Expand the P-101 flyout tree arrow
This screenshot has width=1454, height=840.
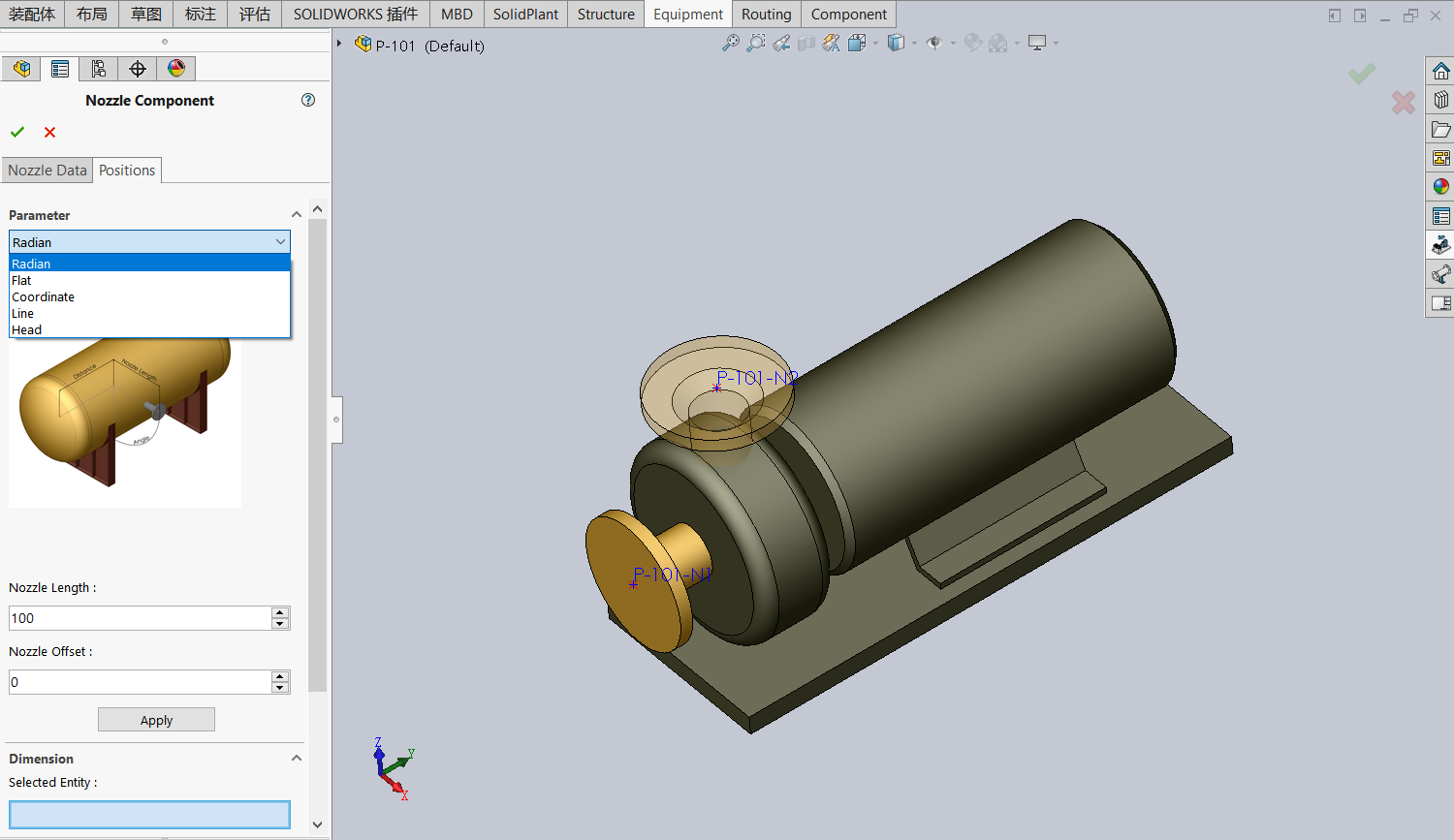click(x=339, y=44)
